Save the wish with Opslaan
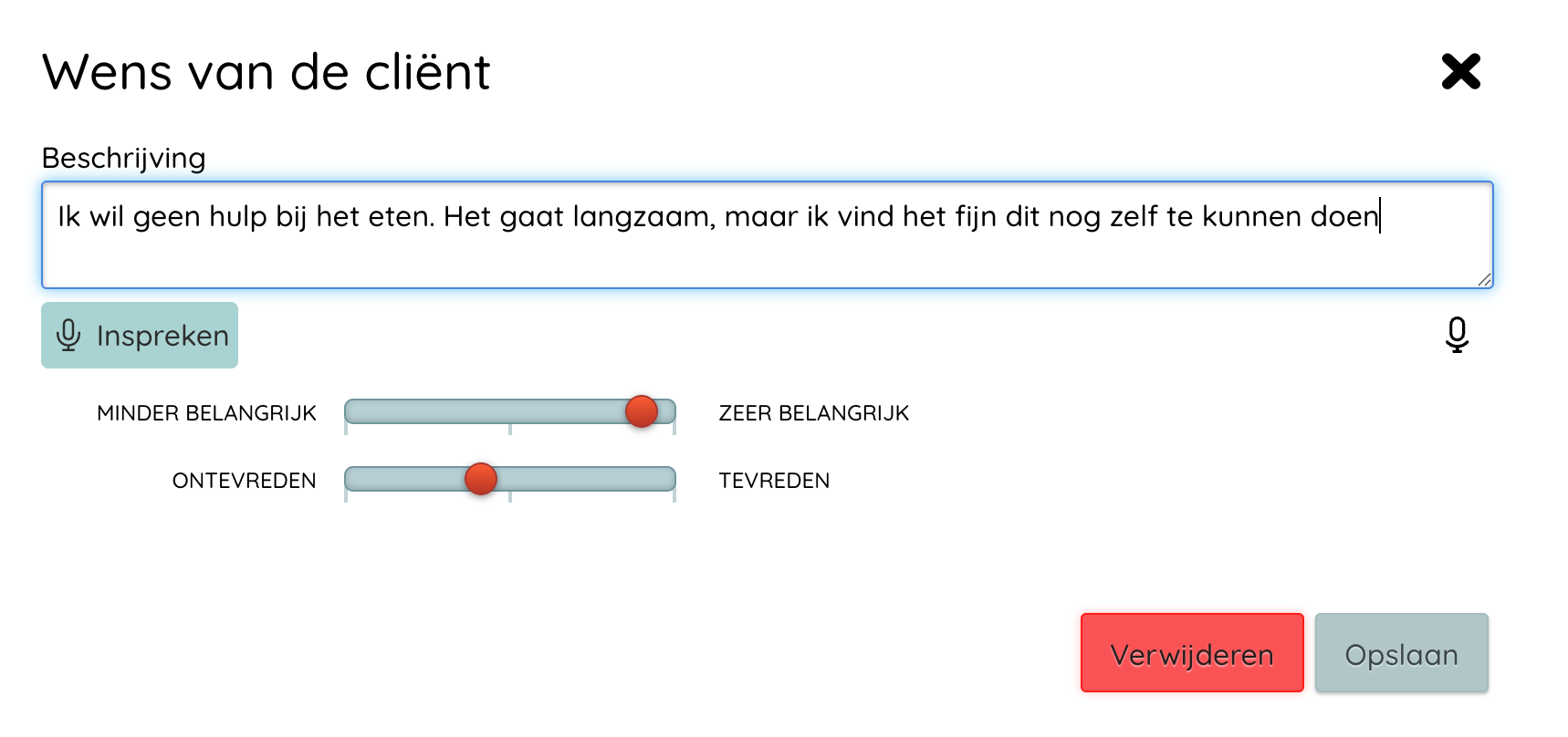Screen dimensions: 1568x737 (1401, 653)
